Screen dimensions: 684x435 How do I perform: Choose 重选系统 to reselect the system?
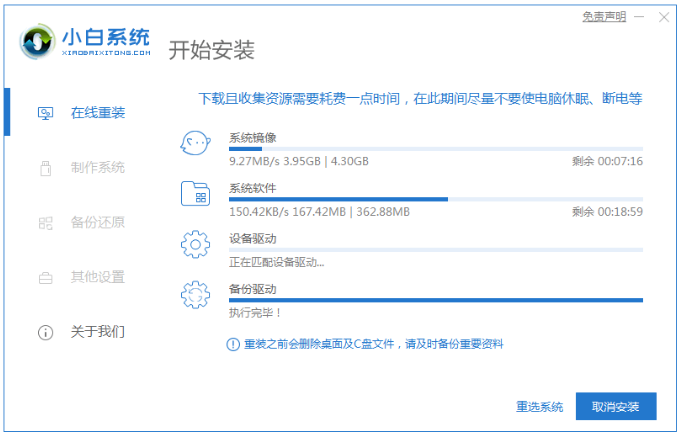click(x=539, y=407)
